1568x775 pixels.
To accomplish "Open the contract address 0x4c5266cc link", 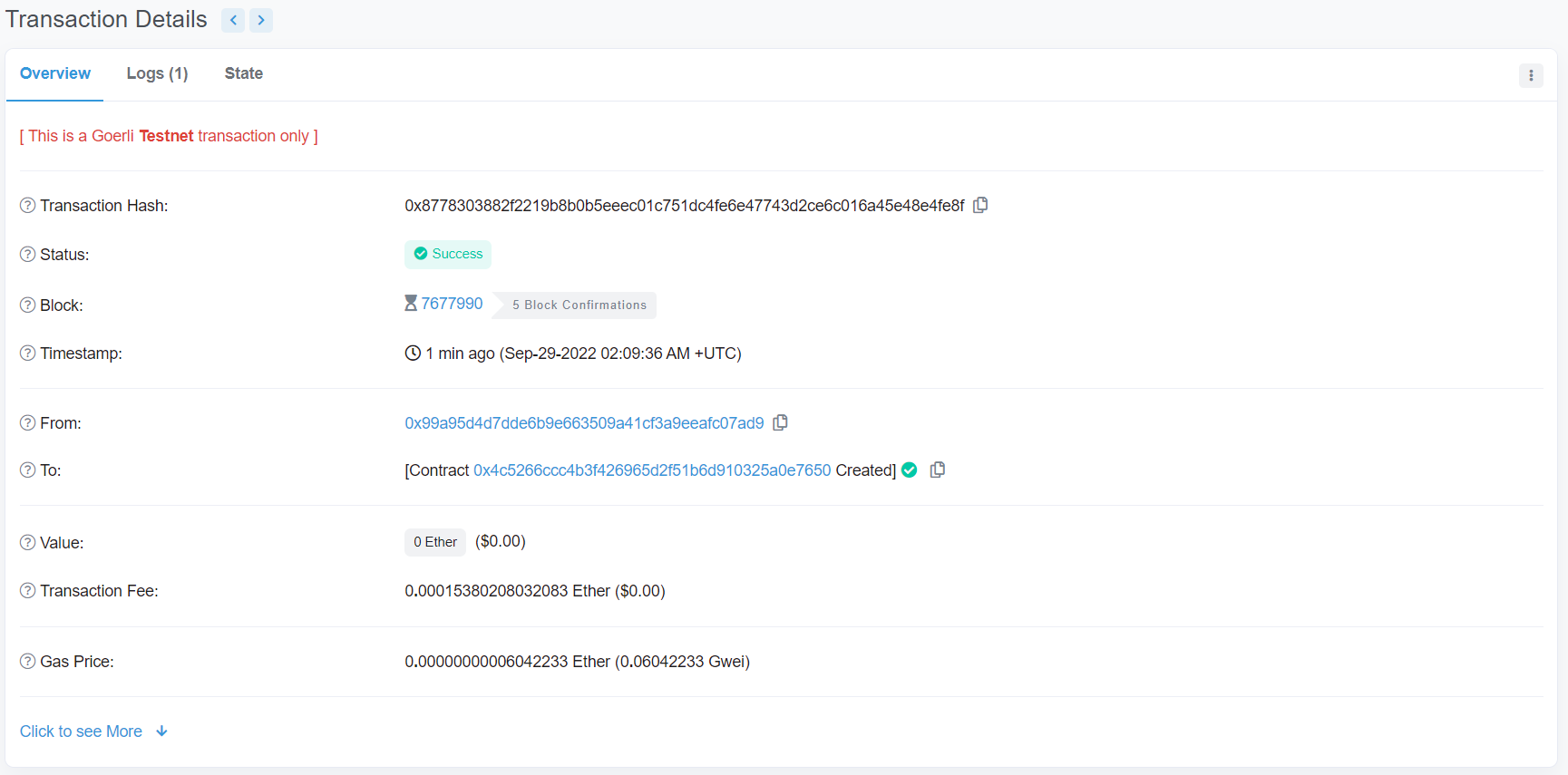I will coord(652,470).
